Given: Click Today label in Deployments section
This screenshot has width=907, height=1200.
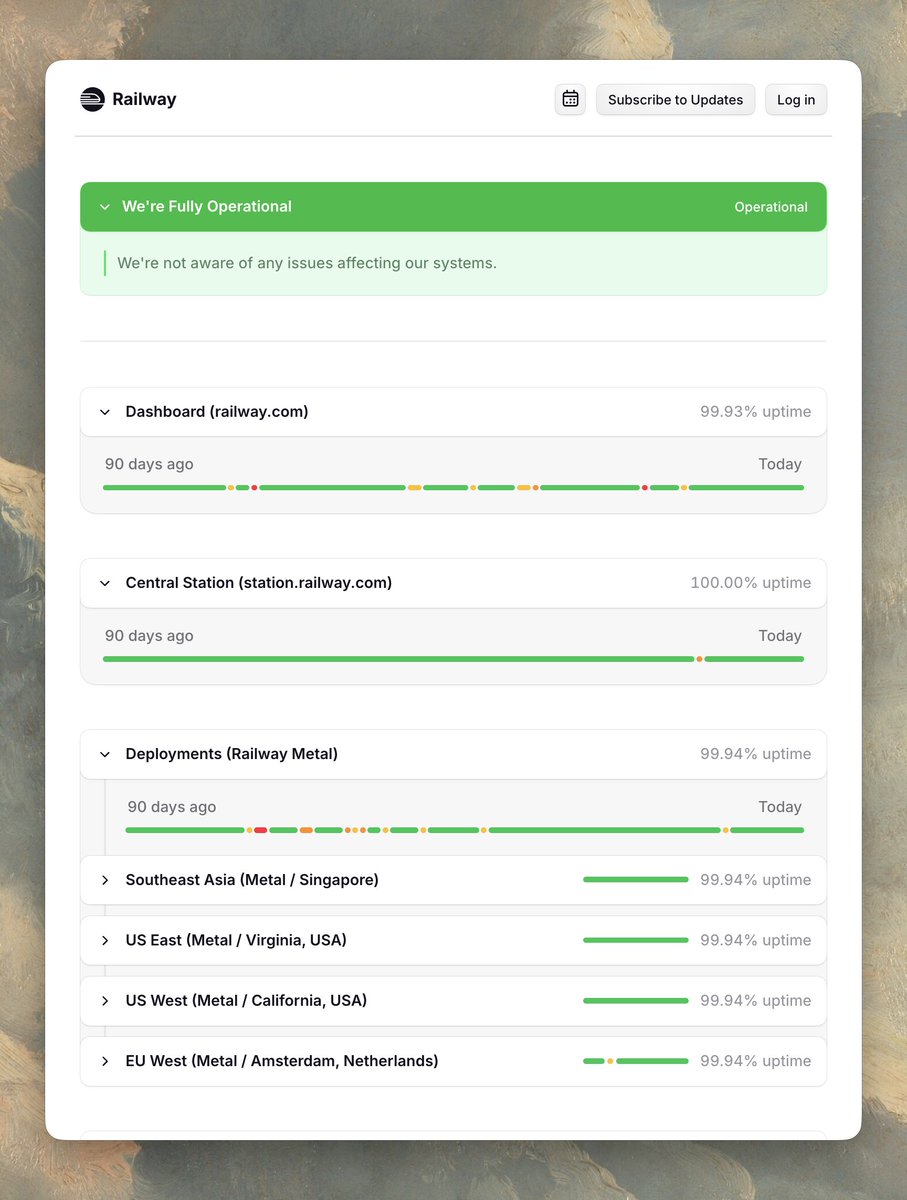Looking at the screenshot, I should [x=780, y=807].
